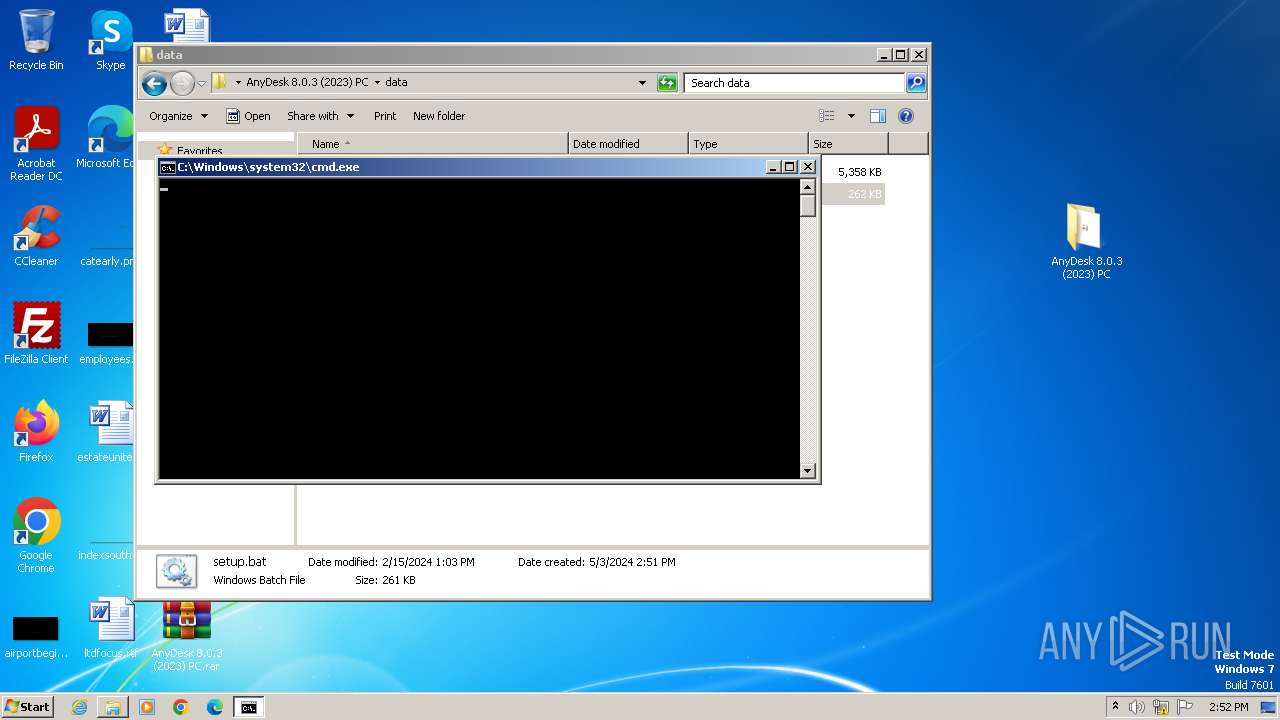
Task: Click the cmd window scroll up arrow
Action: (x=808, y=186)
